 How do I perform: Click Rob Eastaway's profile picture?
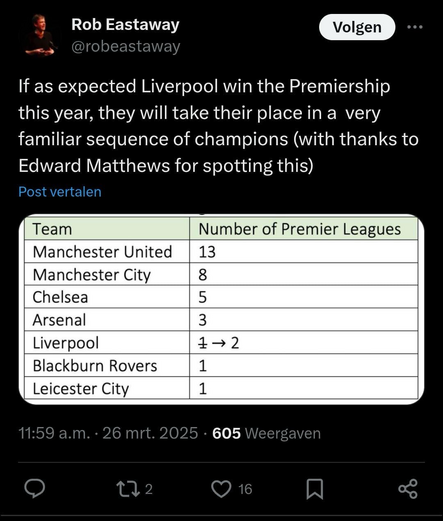40,35
